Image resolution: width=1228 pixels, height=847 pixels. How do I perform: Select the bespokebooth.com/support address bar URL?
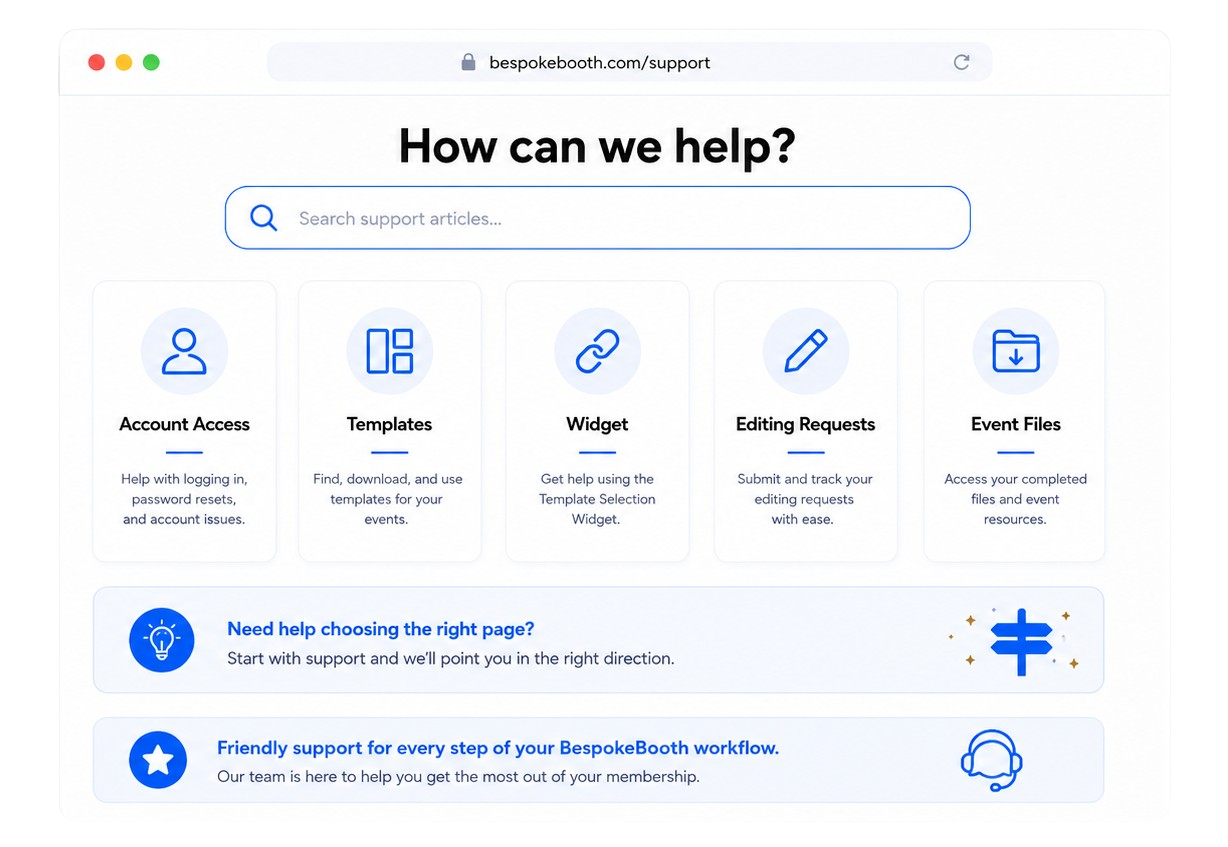[599, 62]
